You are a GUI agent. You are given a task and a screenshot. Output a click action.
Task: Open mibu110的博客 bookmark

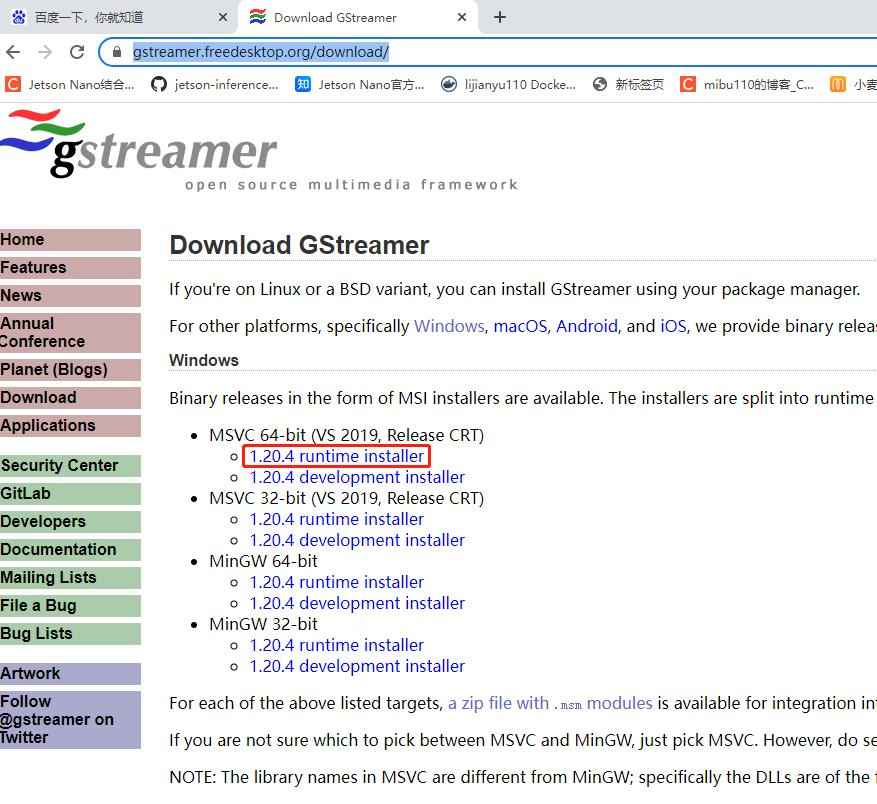747,84
